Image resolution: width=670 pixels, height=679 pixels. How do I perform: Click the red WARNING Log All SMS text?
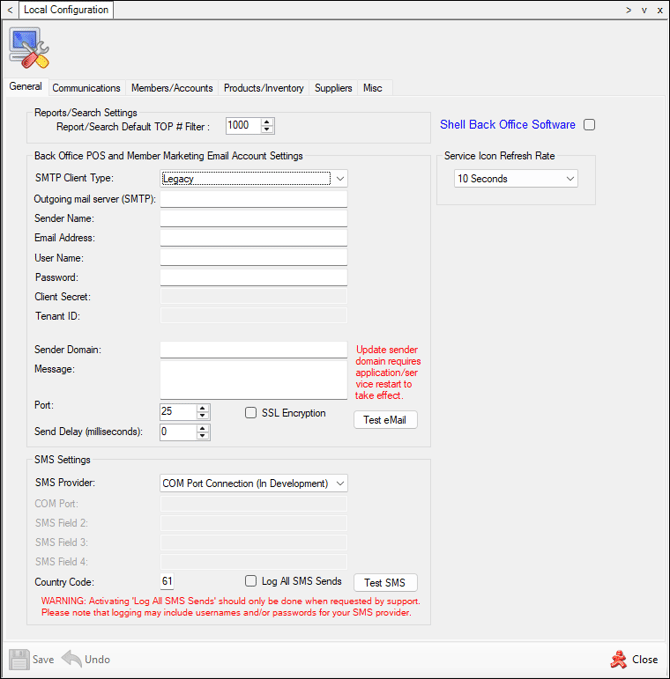230,607
